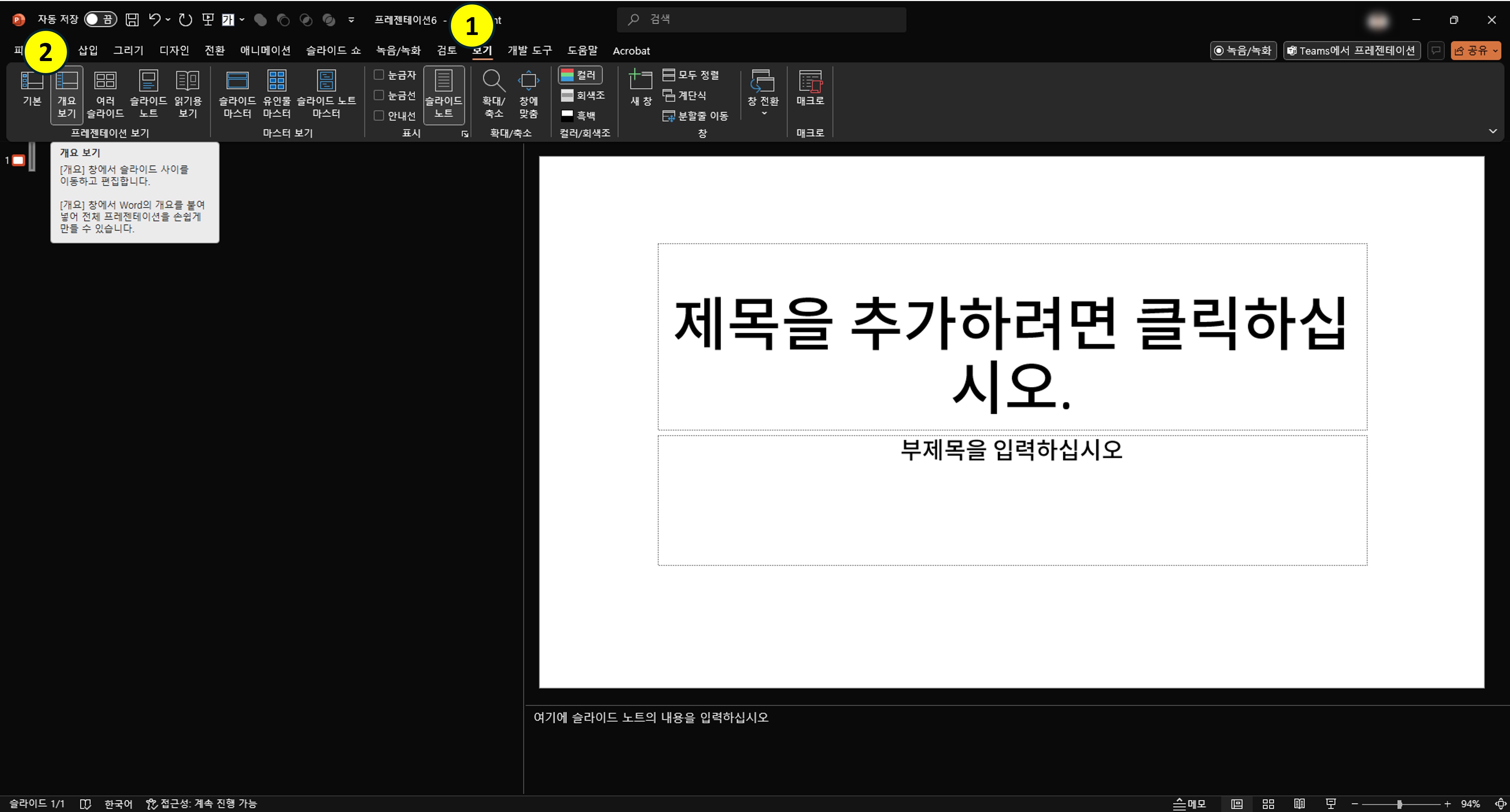The image size is (1510, 812).
Task: Open the 매크로 dialog
Action: pyautogui.click(x=810, y=94)
